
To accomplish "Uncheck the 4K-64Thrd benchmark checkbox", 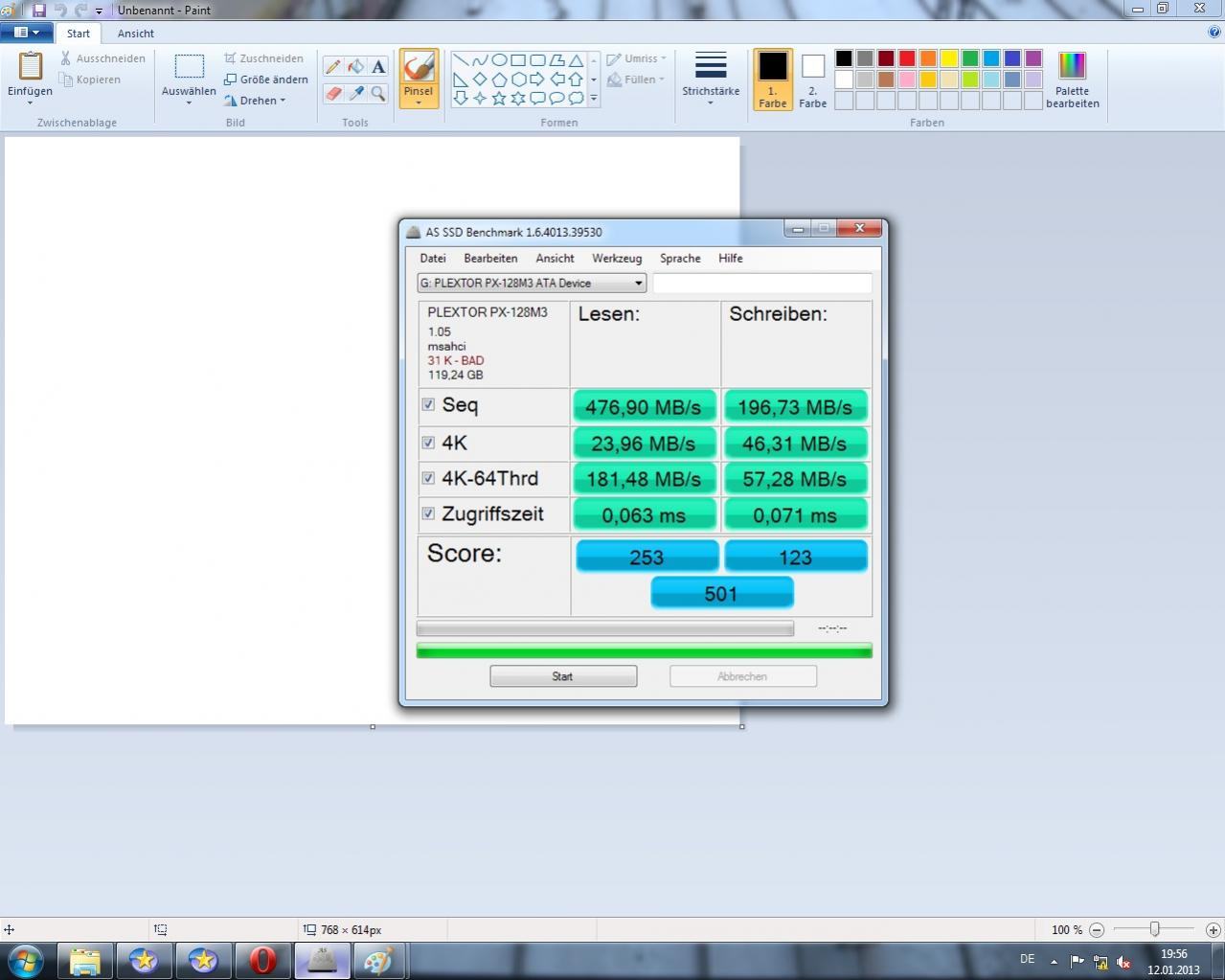I will click(x=428, y=478).
